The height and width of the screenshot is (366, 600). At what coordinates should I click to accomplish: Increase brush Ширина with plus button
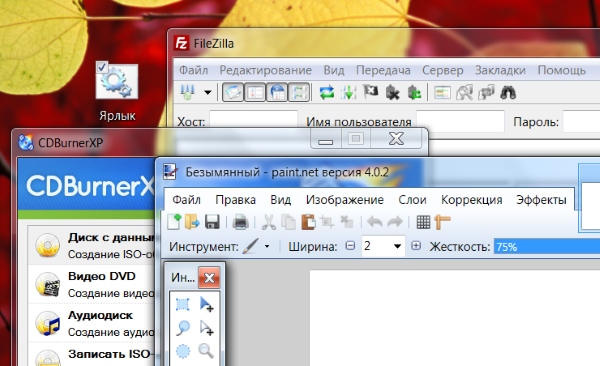[x=416, y=246]
